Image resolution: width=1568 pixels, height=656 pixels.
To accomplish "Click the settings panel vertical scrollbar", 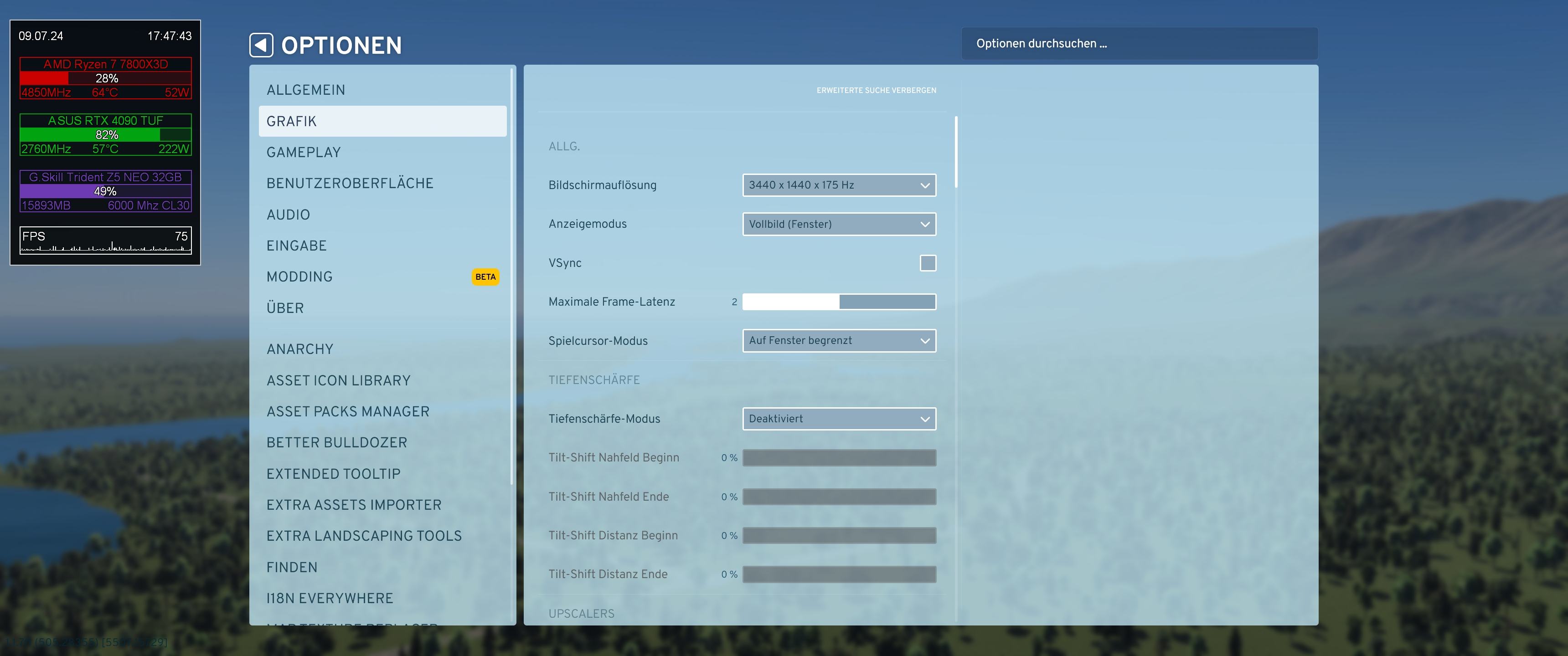I will pyautogui.click(x=956, y=152).
